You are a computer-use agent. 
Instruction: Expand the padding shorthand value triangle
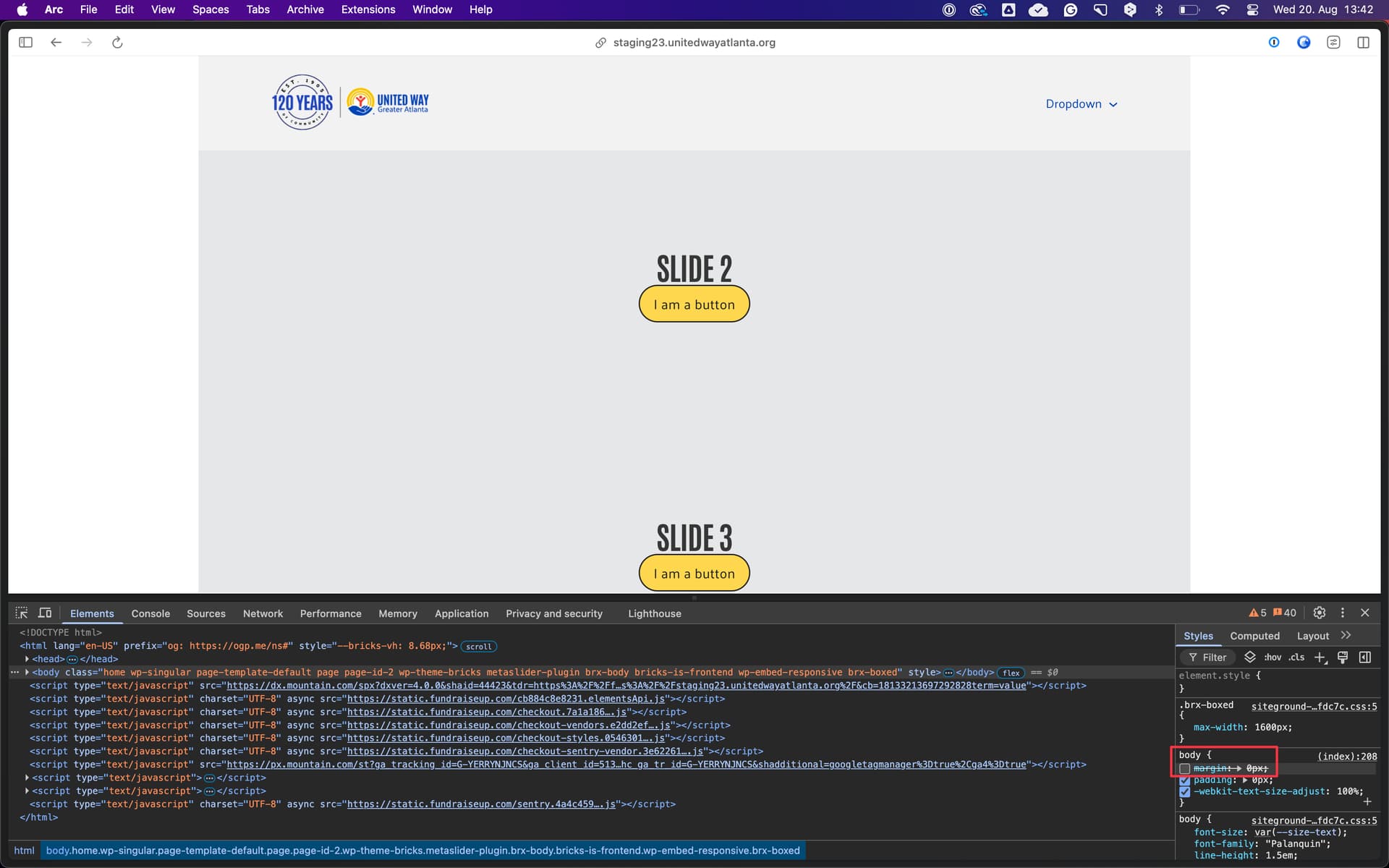[x=1244, y=780]
